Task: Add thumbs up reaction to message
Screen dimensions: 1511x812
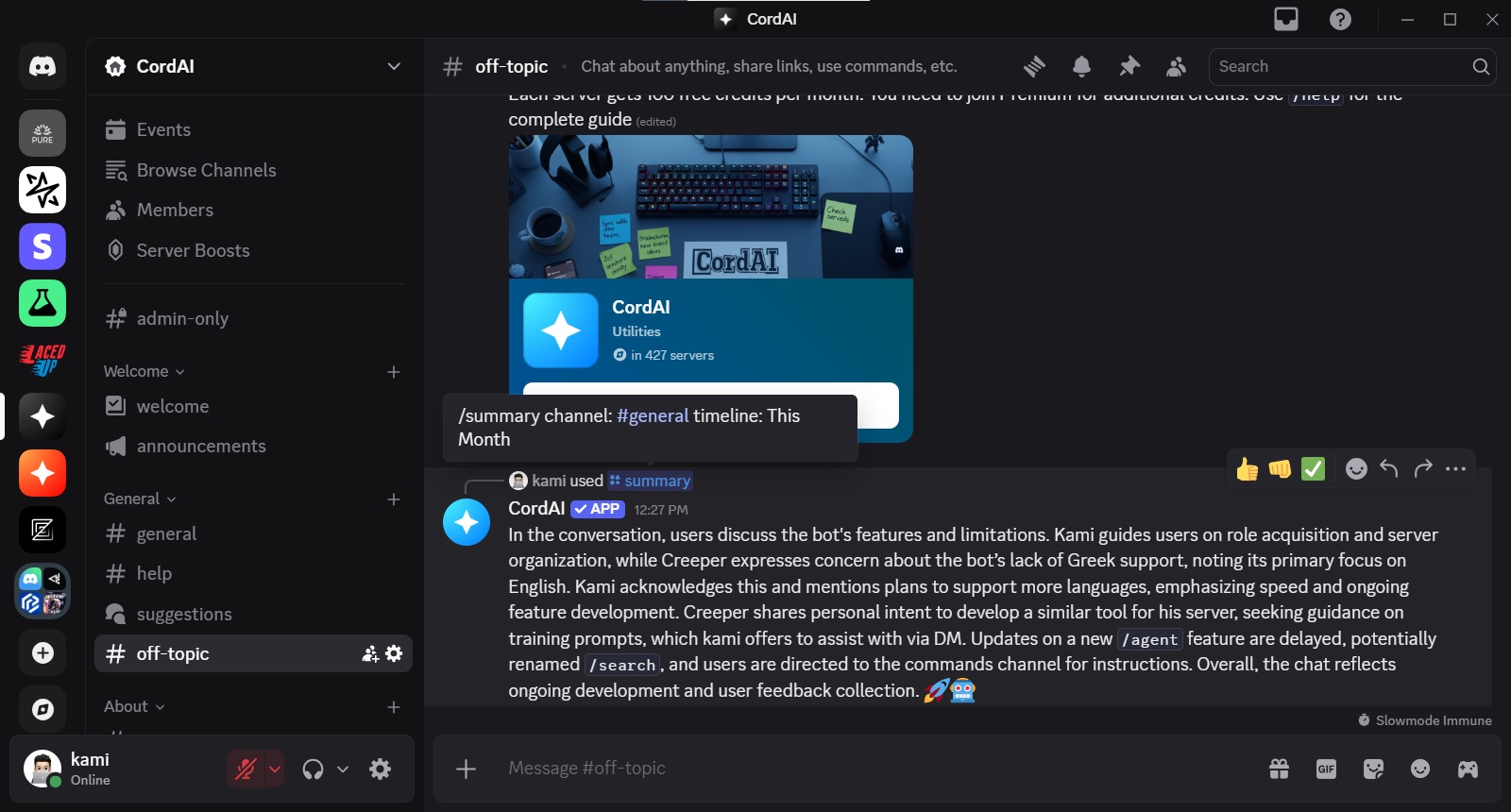Action: pyautogui.click(x=1247, y=469)
